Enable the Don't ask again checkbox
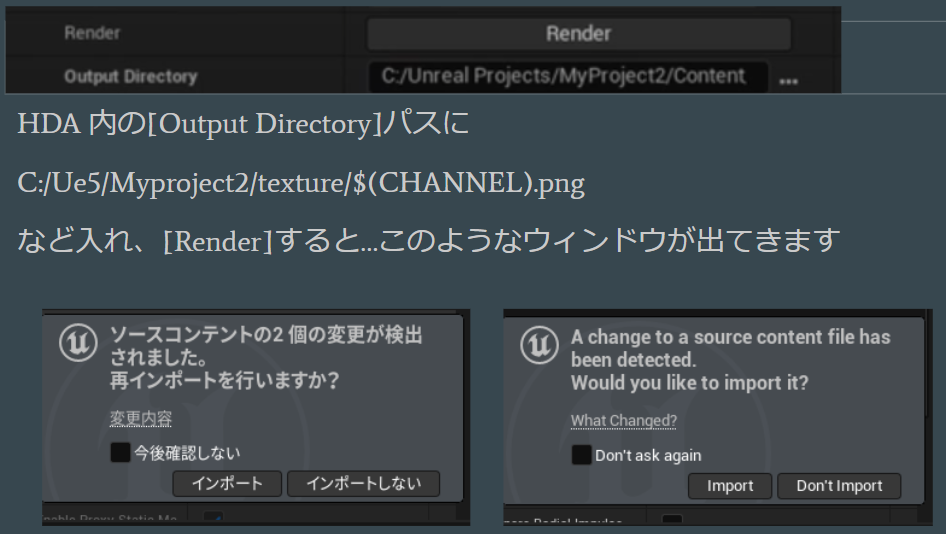Screen dimensions: 946x534 tap(582, 455)
